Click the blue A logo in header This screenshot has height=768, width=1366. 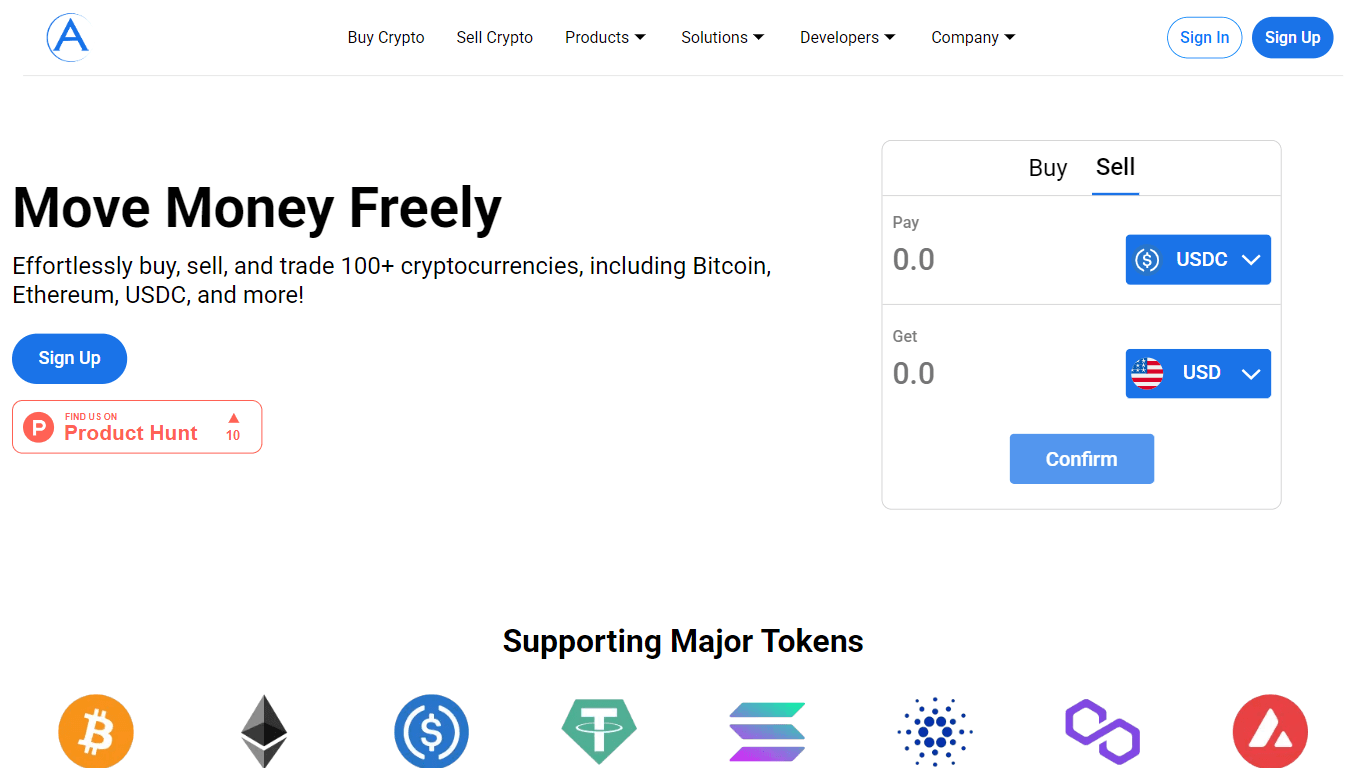[x=68, y=37]
